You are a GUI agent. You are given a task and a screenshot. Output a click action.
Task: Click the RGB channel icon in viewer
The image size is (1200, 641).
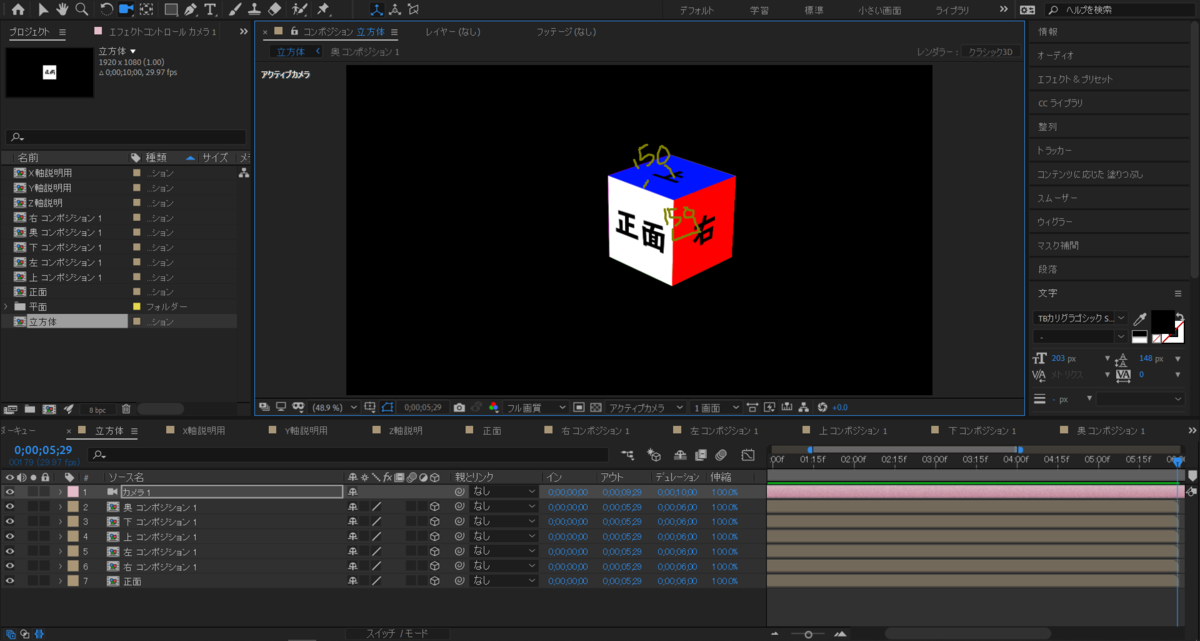[x=493, y=407]
